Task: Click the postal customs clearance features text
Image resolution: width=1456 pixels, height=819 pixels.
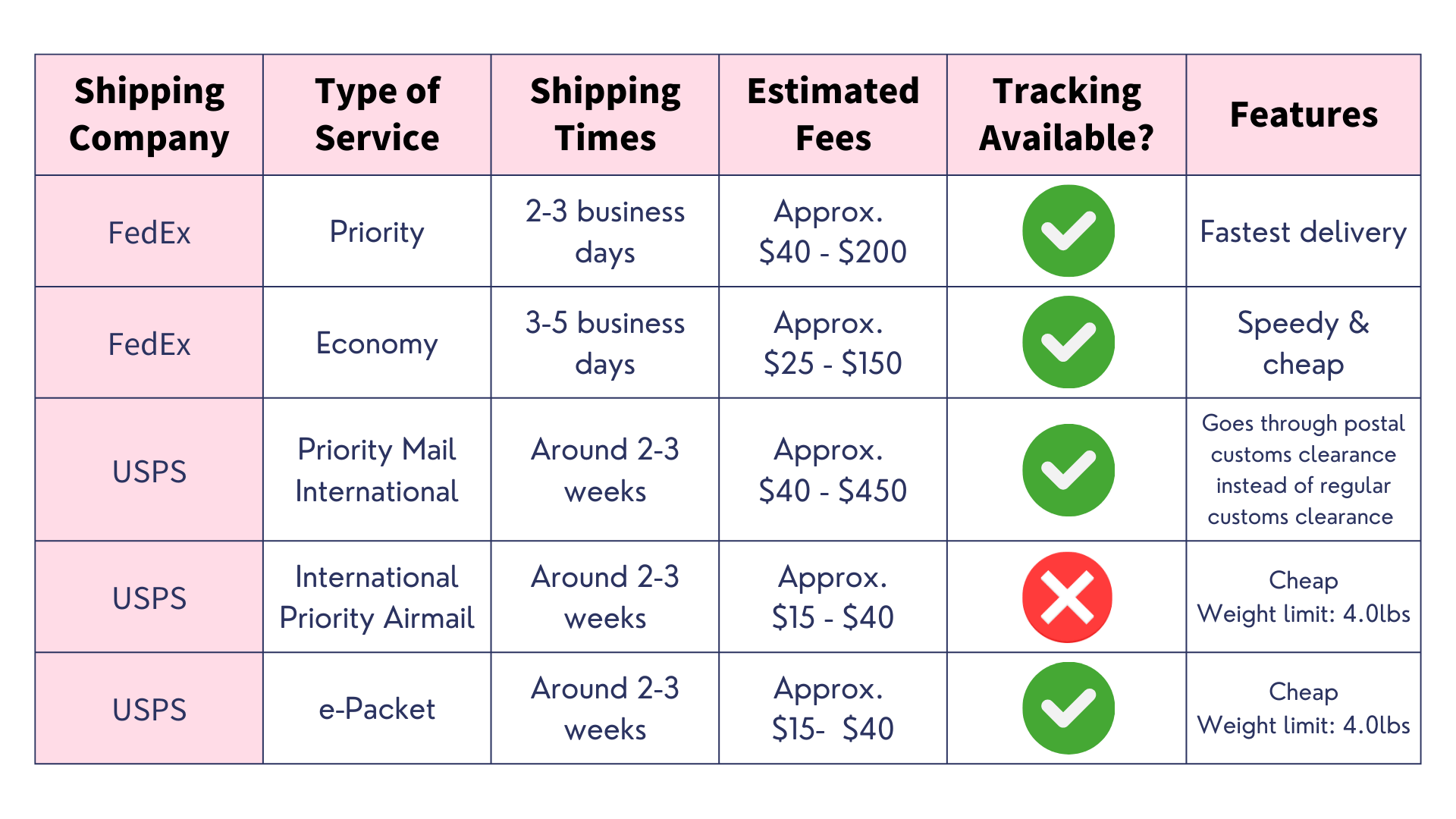Action: [x=1304, y=469]
